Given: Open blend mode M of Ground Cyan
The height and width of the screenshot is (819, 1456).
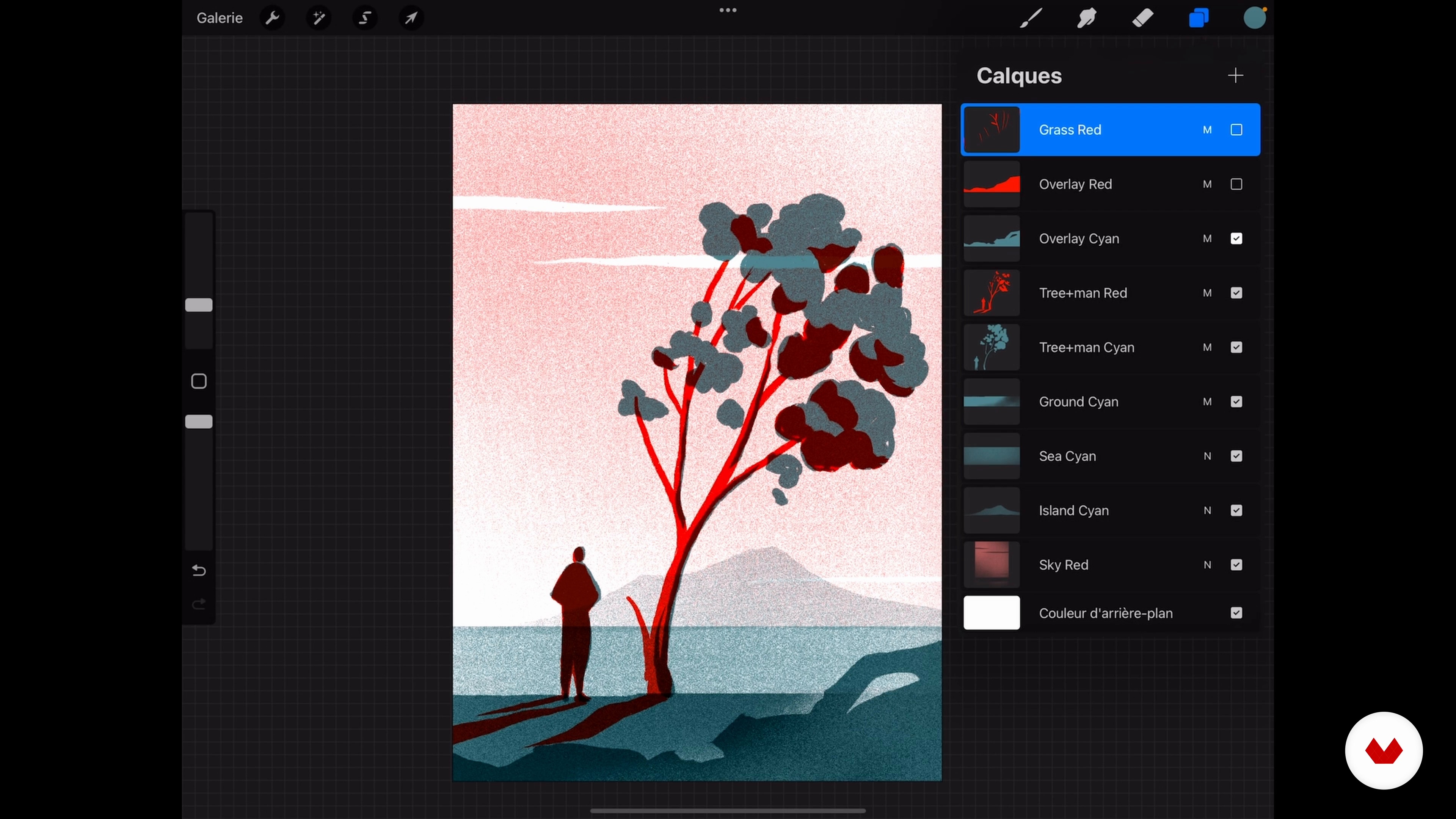Looking at the screenshot, I should coord(1207,401).
